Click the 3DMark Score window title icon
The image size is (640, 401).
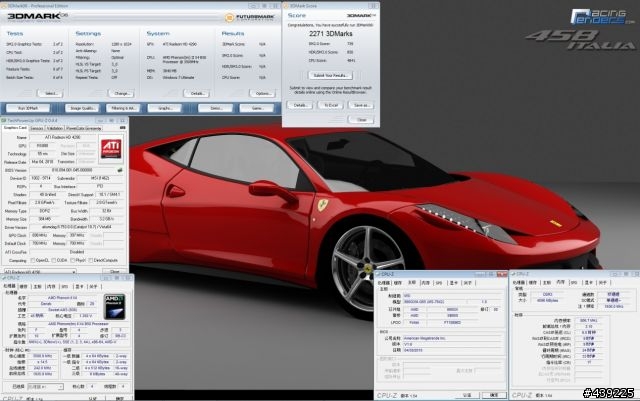(286, 6)
